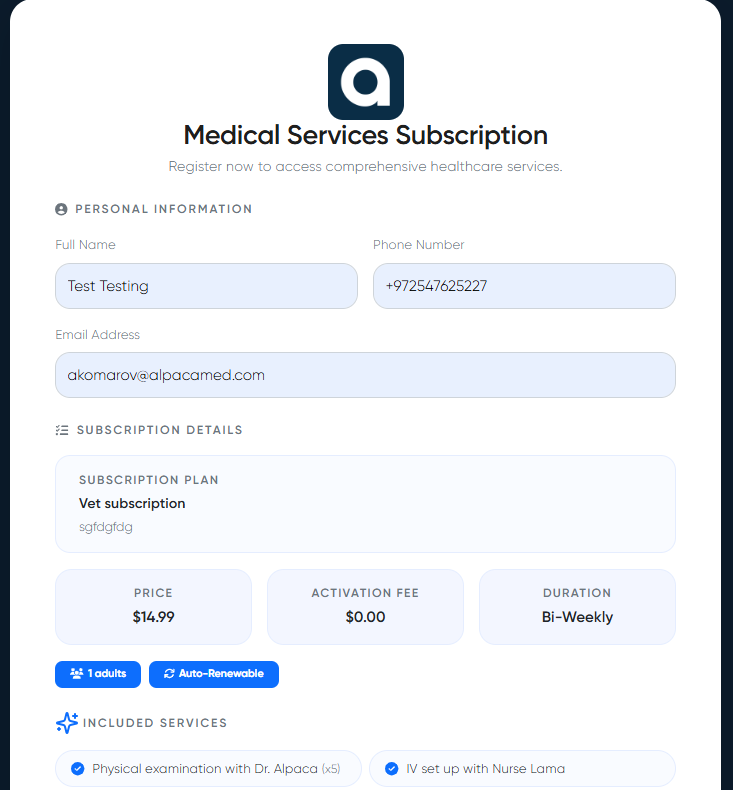Click the Full Name input field

(x=206, y=286)
